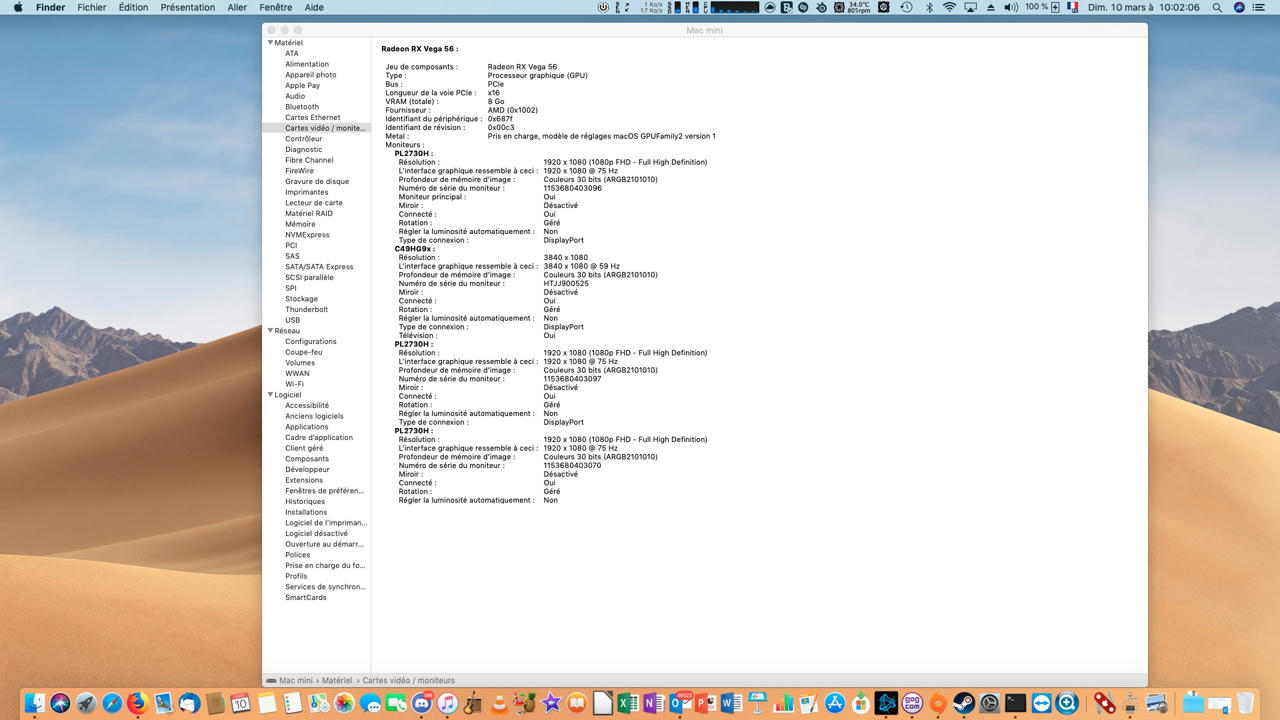Screen dimensions: 1280x720
Task: Open Messages bubble icon in Dock
Action: [370, 703]
